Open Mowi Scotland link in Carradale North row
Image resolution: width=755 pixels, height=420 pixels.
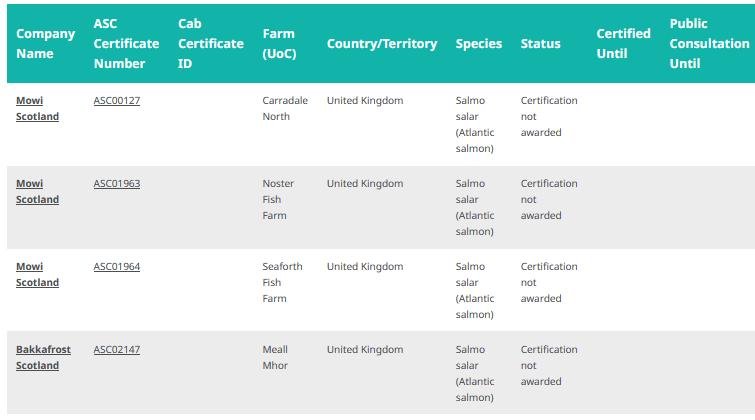pyautogui.click(x=37, y=109)
